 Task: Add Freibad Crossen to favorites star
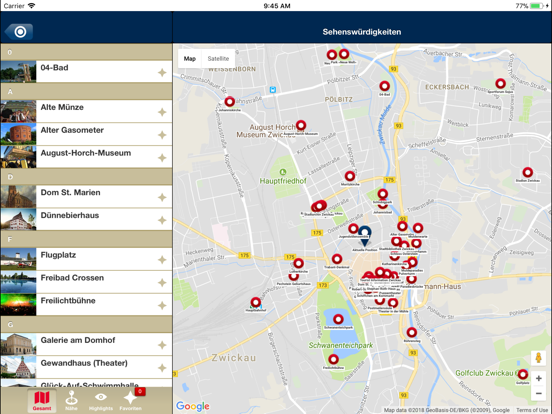(162, 283)
